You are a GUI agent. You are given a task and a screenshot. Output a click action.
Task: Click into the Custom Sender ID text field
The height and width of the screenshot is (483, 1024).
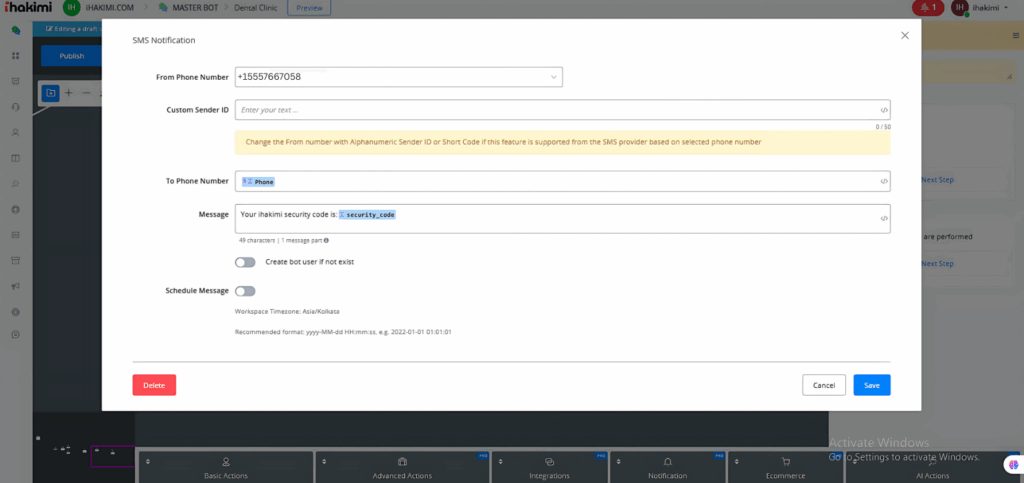coord(555,110)
